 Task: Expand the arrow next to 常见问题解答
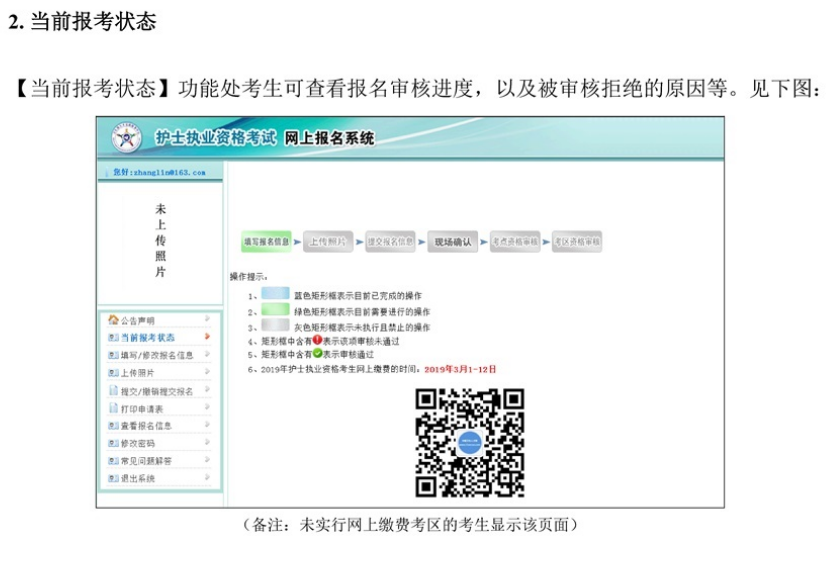(x=207, y=460)
